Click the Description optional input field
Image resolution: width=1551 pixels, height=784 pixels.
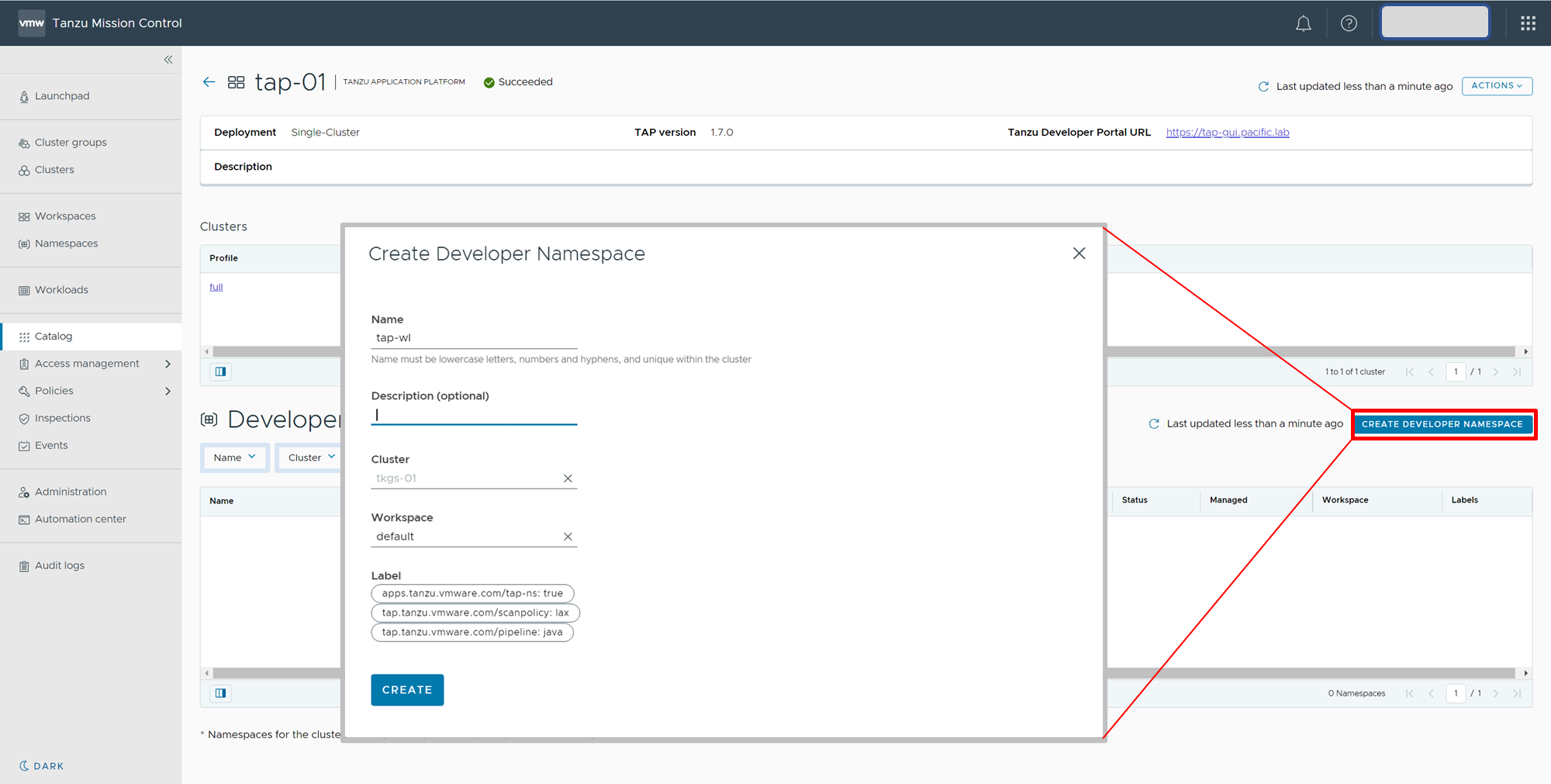pyautogui.click(x=473, y=416)
